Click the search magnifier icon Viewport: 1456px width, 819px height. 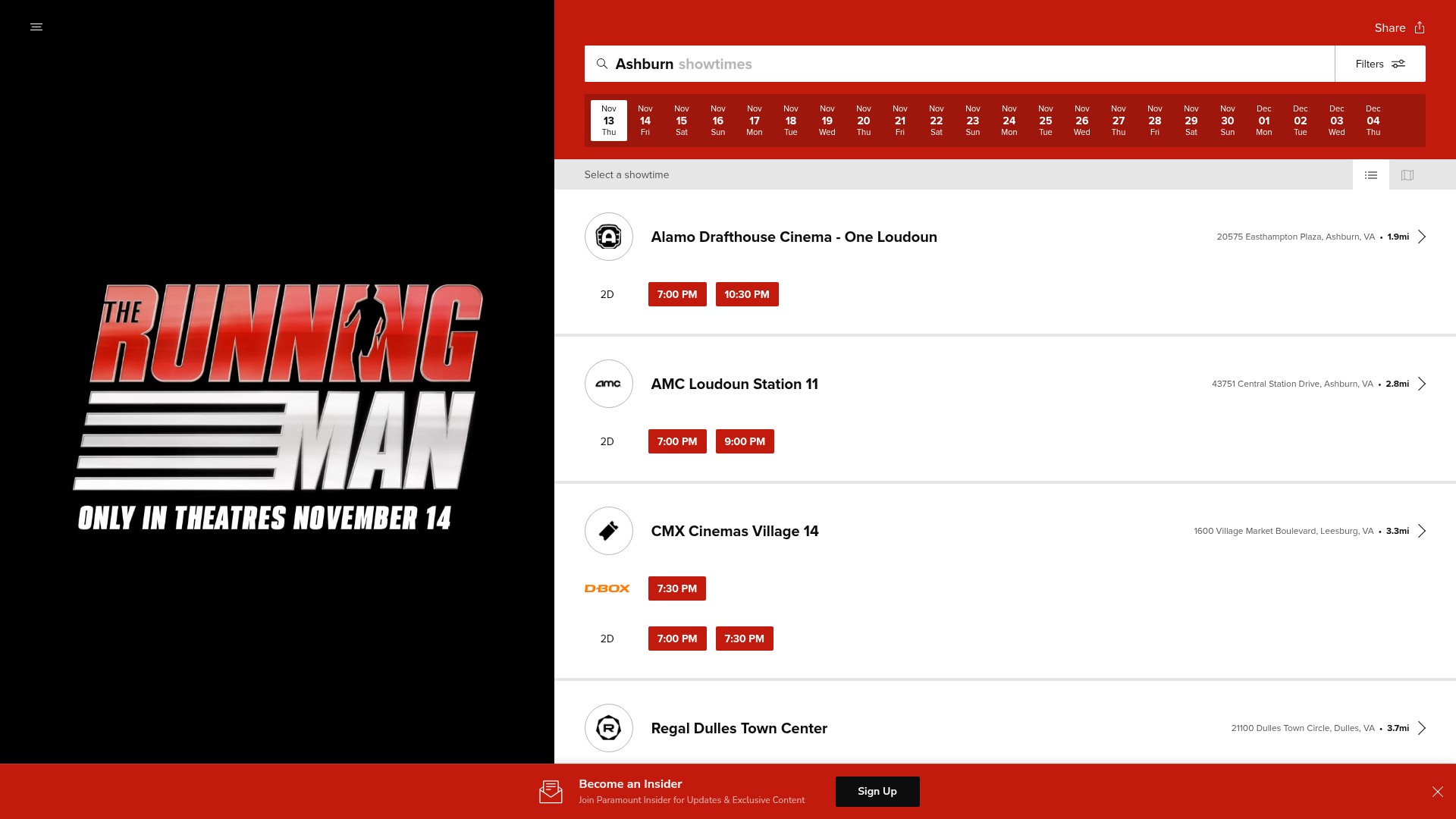pyautogui.click(x=602, y=64)
